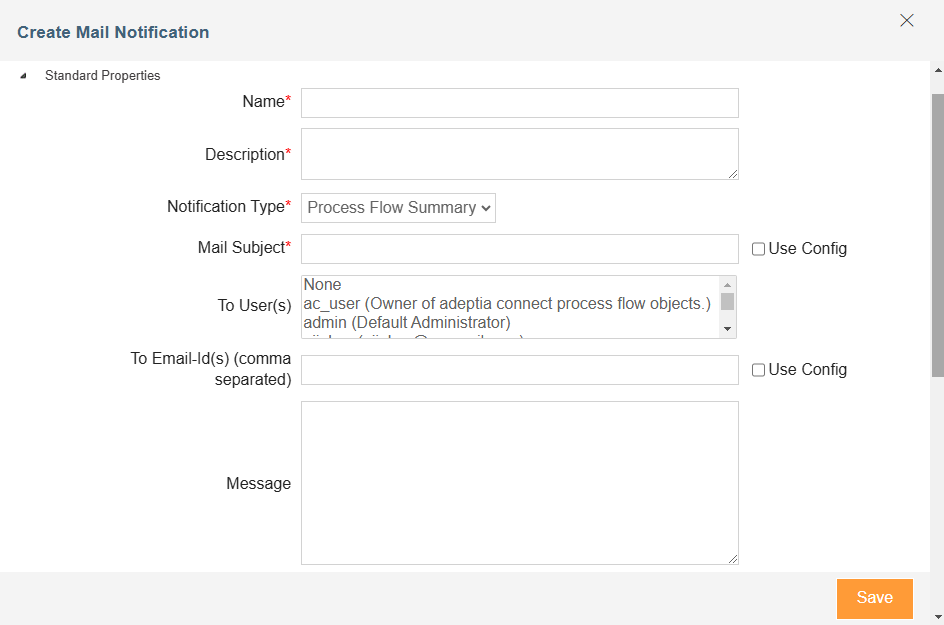Click the Mail Subject input field
Screen dimensions: 944x625
[520, 249]
